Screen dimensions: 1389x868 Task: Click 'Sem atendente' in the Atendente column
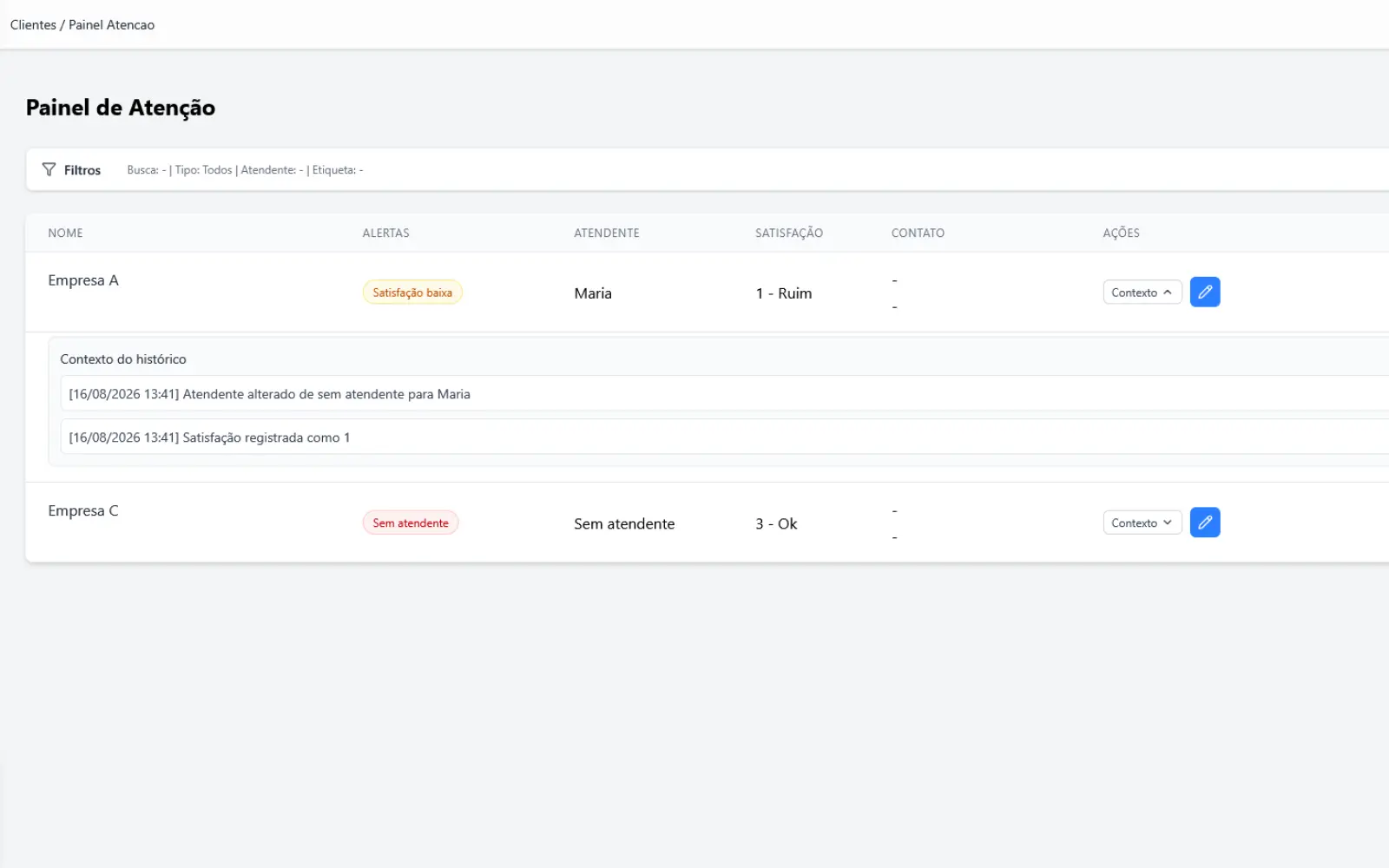click(624, 523)
